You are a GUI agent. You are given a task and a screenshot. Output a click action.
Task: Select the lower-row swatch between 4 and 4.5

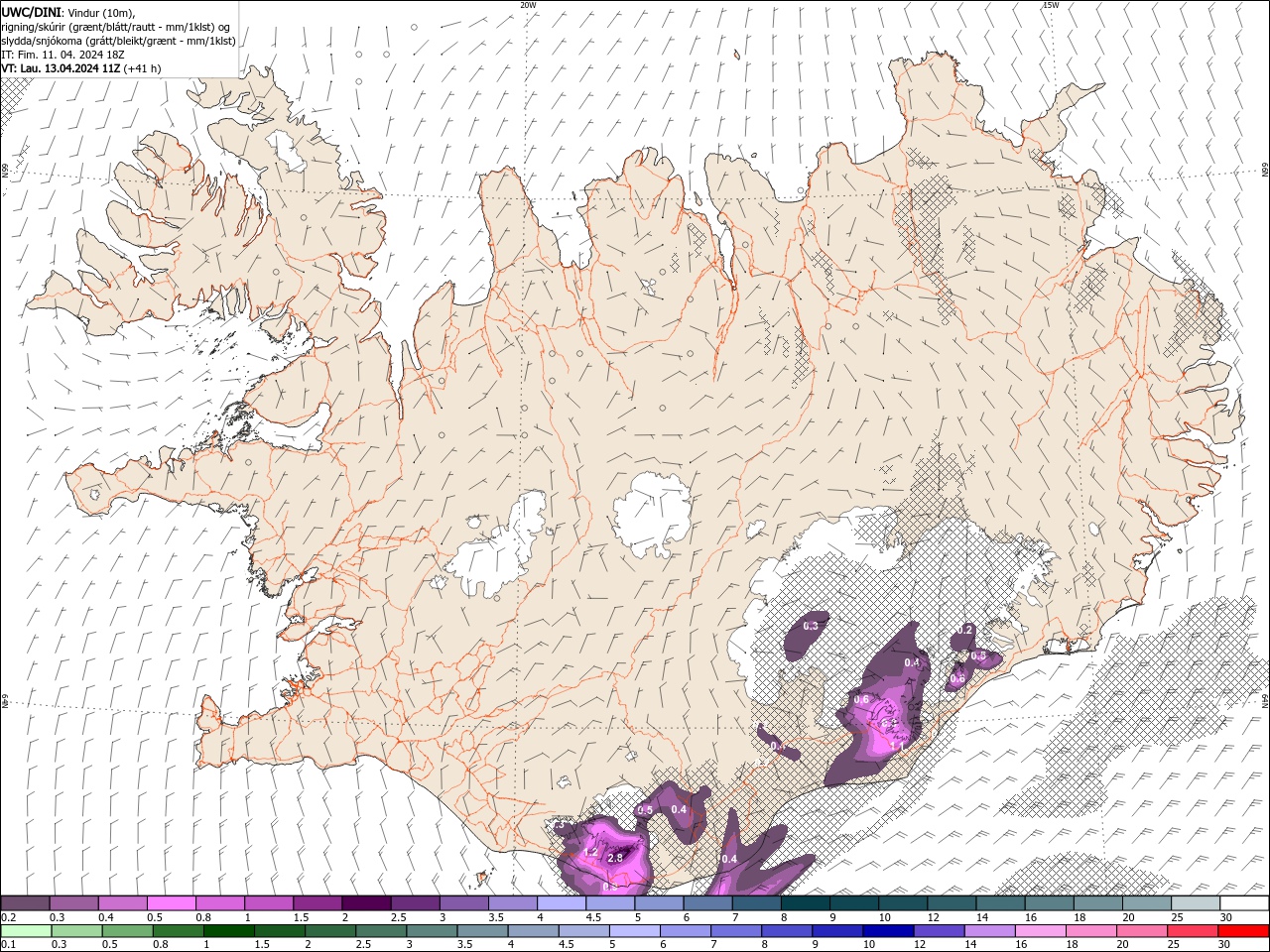pyautogui.click(x=534, y=931)
